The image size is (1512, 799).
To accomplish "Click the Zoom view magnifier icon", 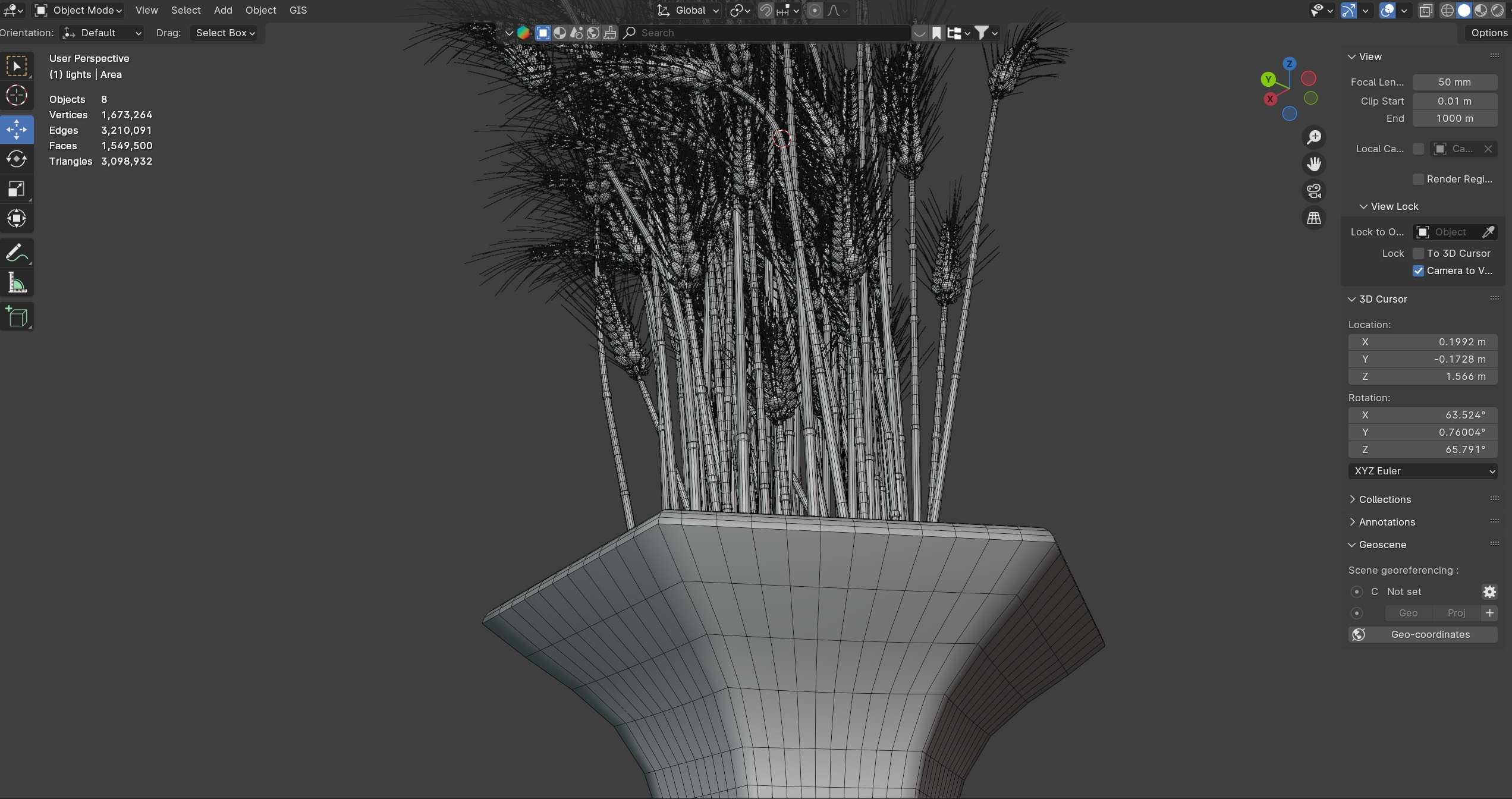I will coord(1314,137).
